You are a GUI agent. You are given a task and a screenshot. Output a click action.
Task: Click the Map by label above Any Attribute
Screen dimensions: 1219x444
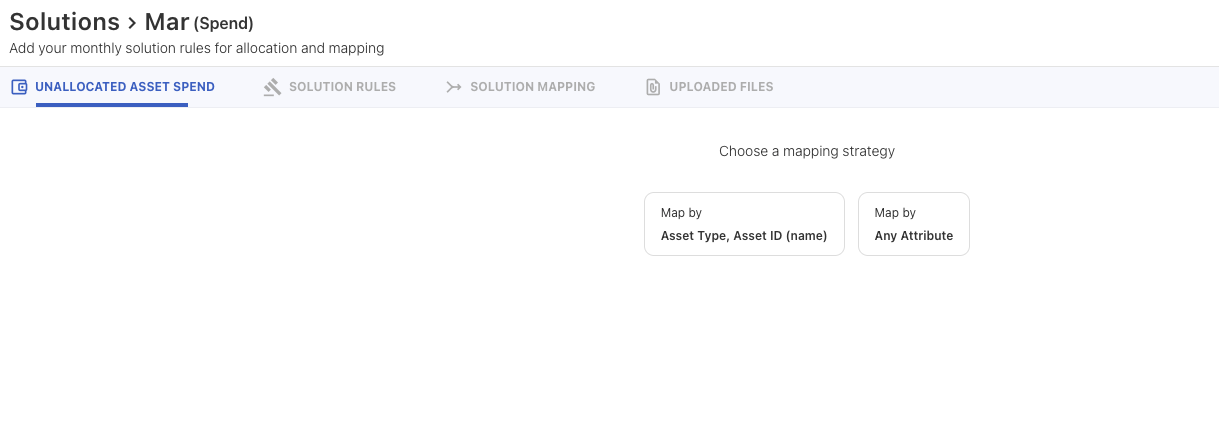tap(895, 213)
